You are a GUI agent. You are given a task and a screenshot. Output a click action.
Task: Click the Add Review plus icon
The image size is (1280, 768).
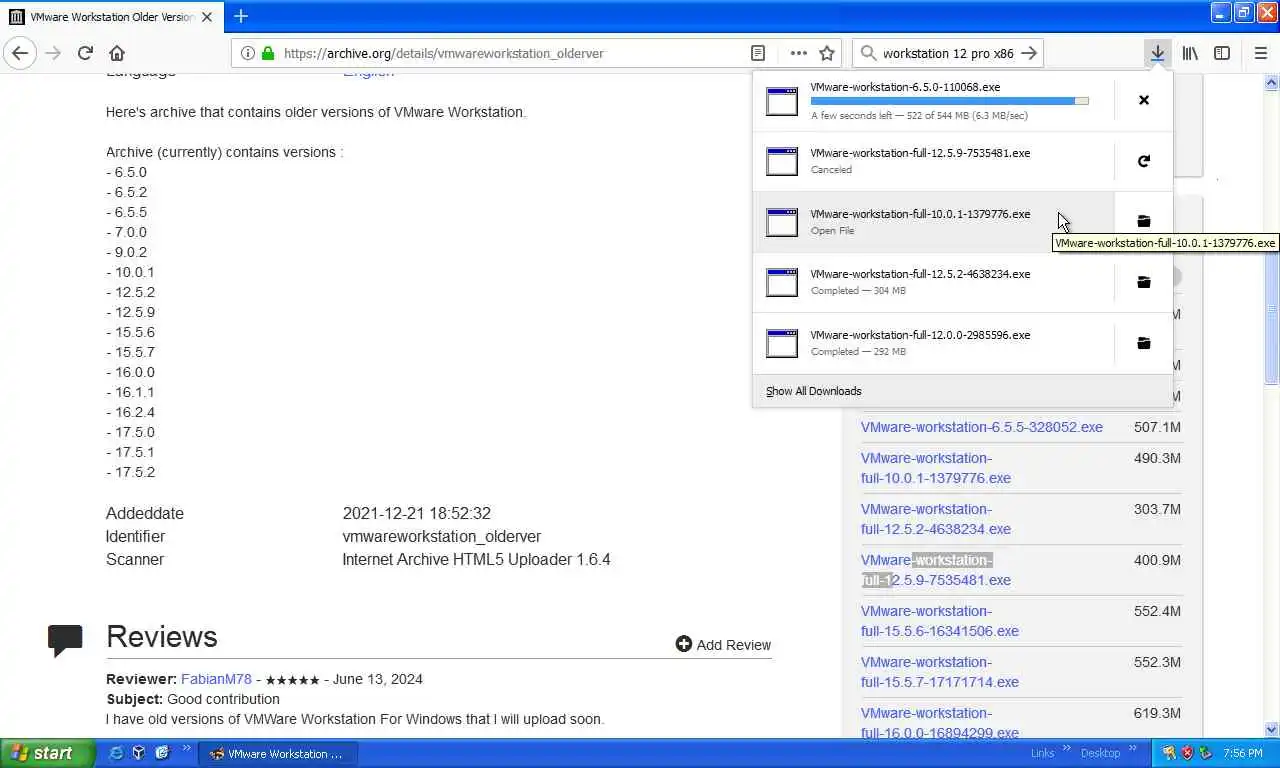pyautogui.click(x=684, y=644)
